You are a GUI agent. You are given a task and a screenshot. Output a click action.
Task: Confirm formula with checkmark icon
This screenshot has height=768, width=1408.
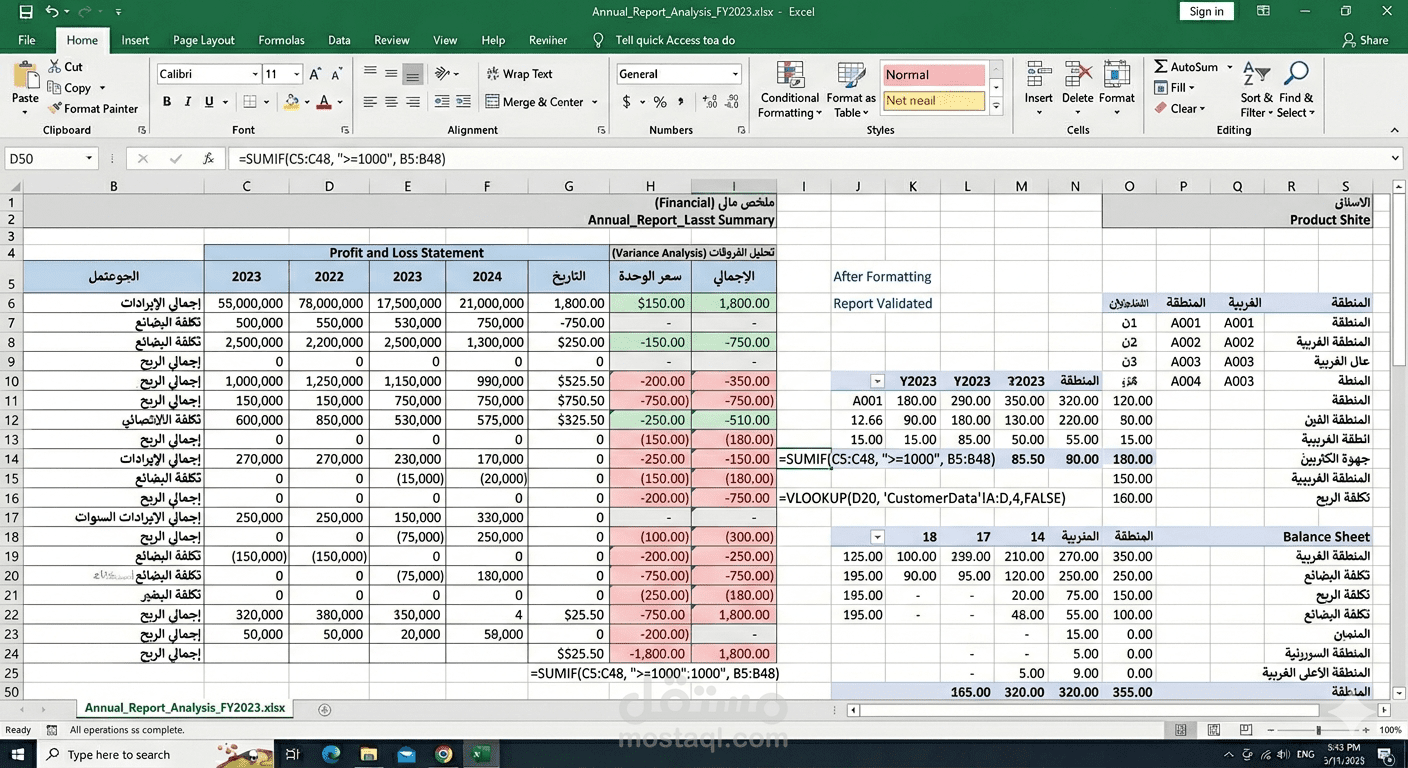(x=176, y=158)
